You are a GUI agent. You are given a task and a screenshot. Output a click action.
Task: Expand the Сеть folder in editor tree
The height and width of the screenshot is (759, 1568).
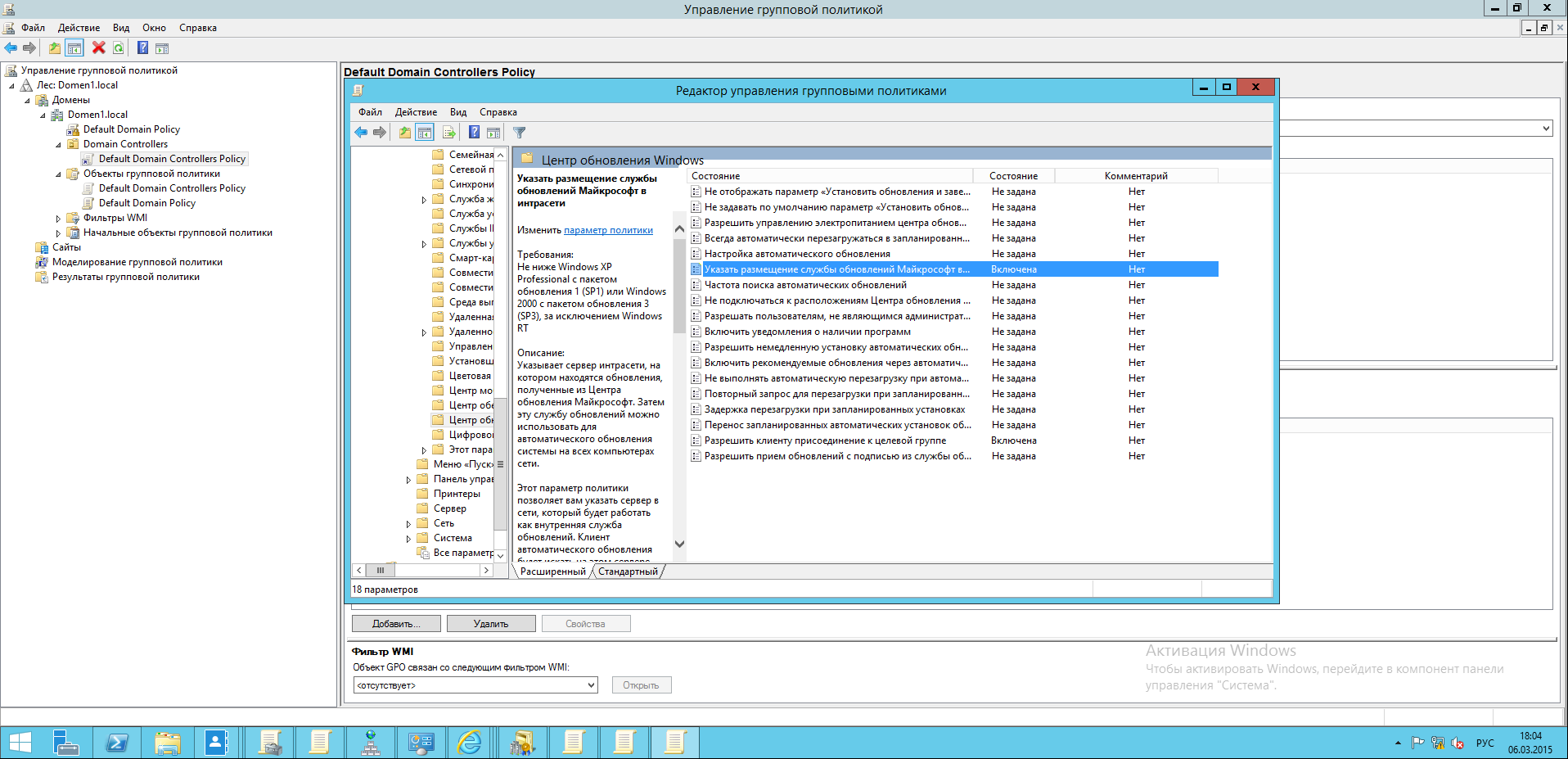point(408,524)
